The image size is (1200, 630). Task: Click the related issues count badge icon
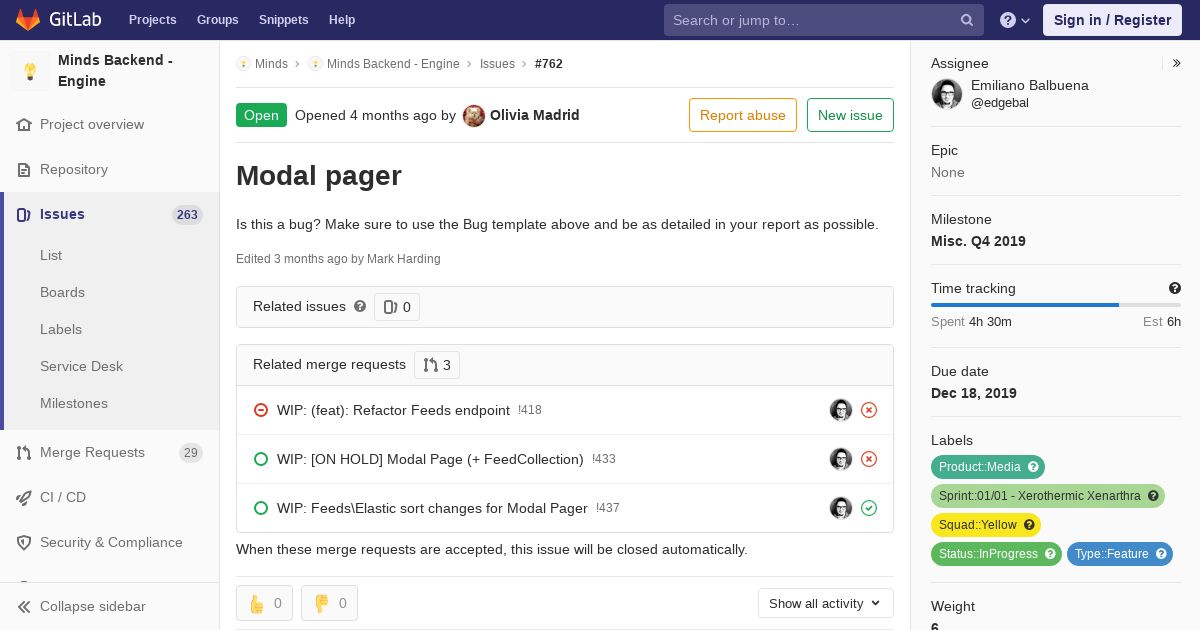390,307
